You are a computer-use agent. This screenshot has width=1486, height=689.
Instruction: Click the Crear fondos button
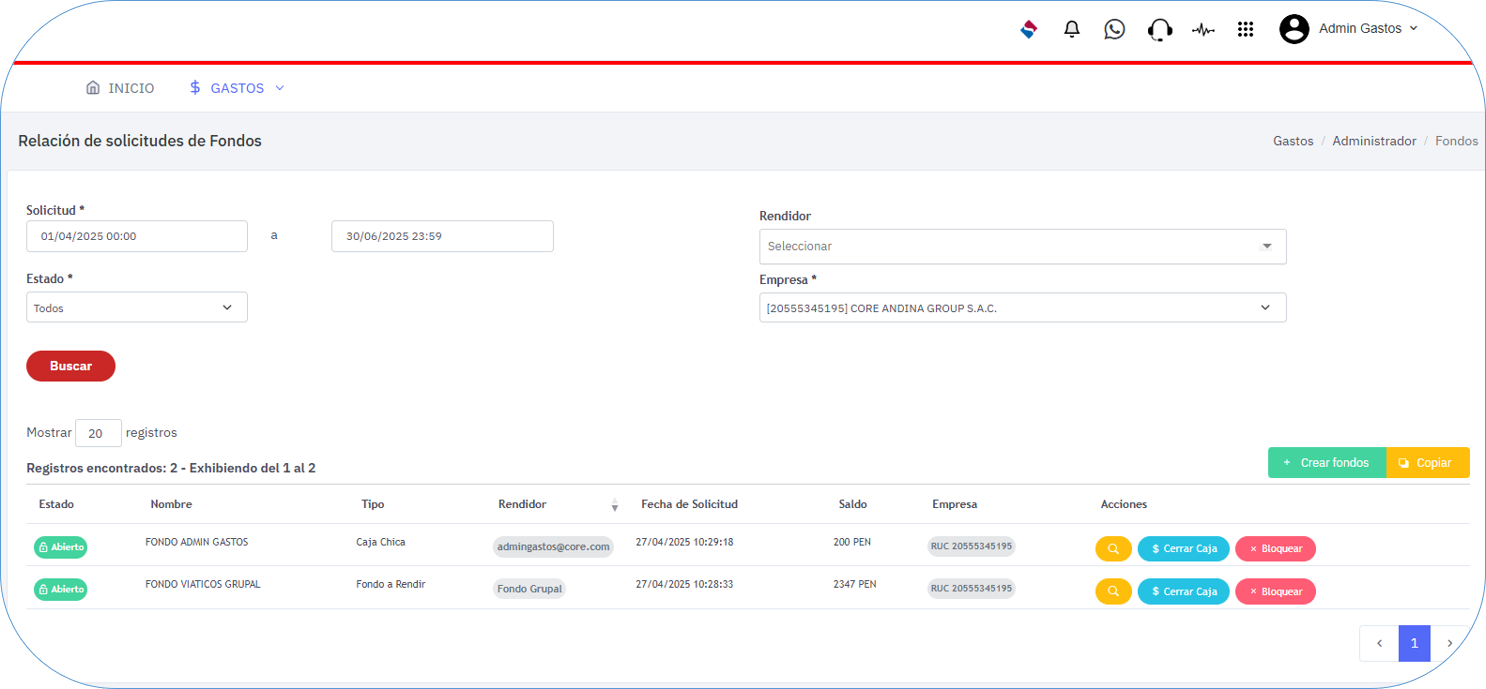(x=1326, y=463)
